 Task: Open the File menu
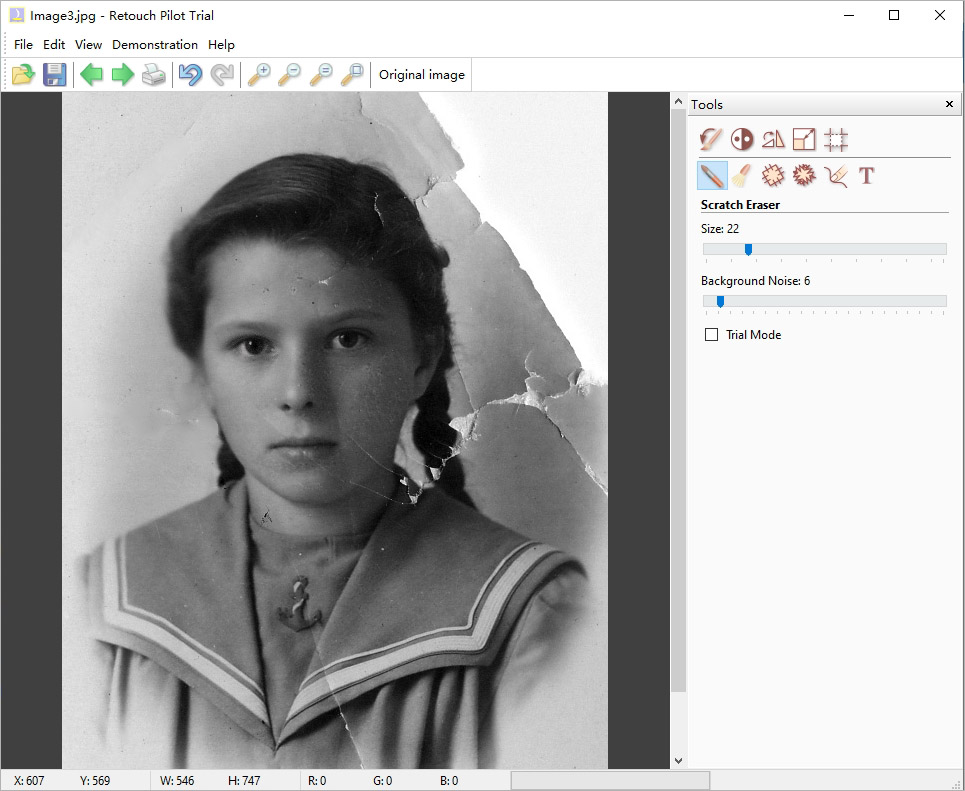click(x=23, y=44)
